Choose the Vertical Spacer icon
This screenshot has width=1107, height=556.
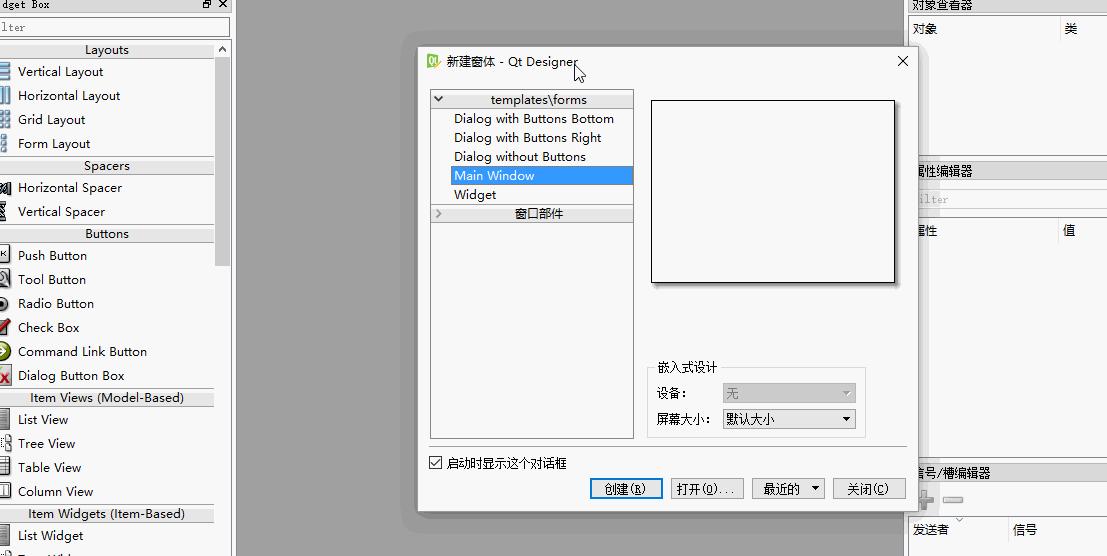(x=4, y=212)
